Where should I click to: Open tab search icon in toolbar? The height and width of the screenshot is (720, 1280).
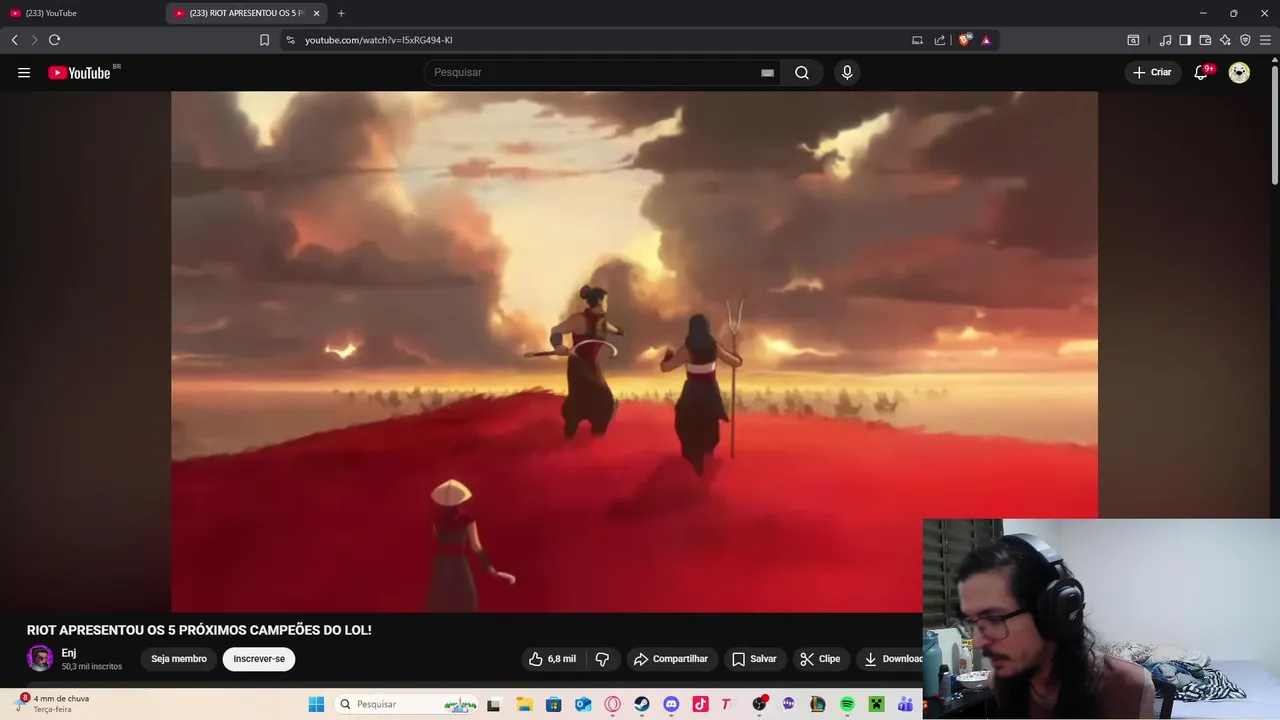coord(1133,40)
